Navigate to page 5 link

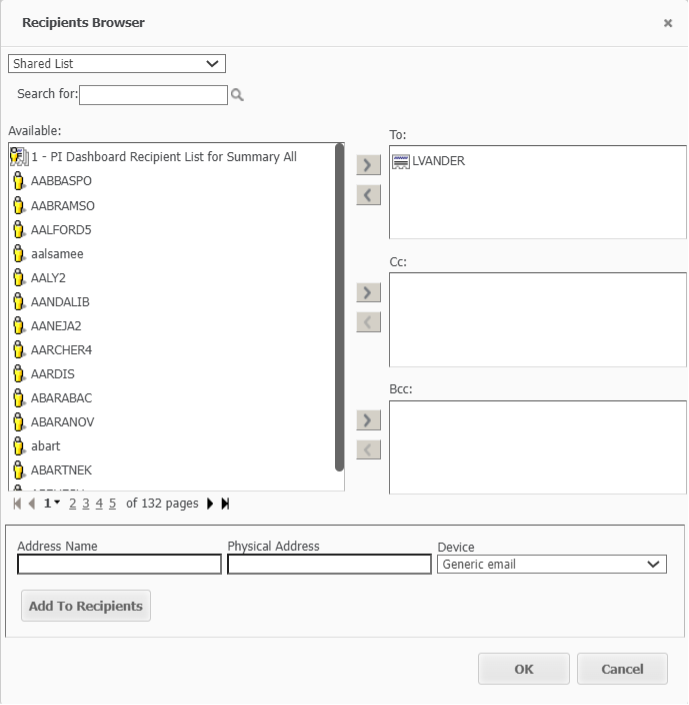coord(112,504)
